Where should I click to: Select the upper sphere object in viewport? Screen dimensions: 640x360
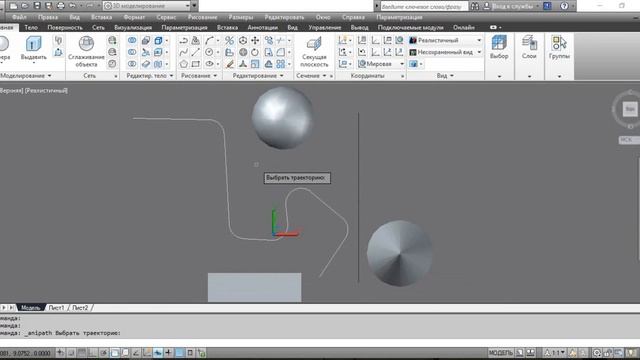tap(282, 118)
